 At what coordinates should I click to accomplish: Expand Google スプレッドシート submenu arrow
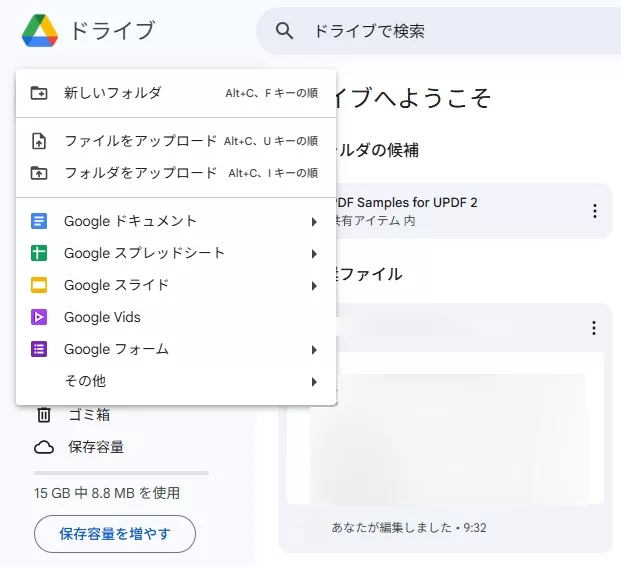314,254
